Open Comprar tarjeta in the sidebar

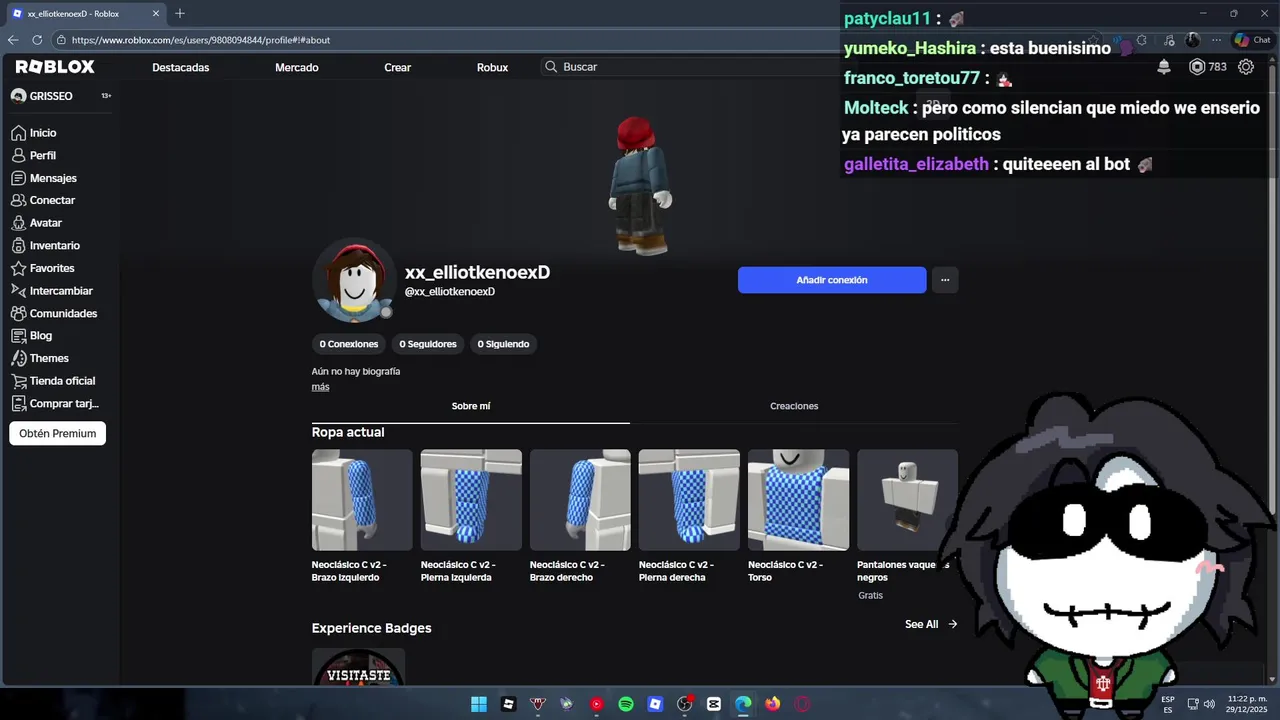55,404
